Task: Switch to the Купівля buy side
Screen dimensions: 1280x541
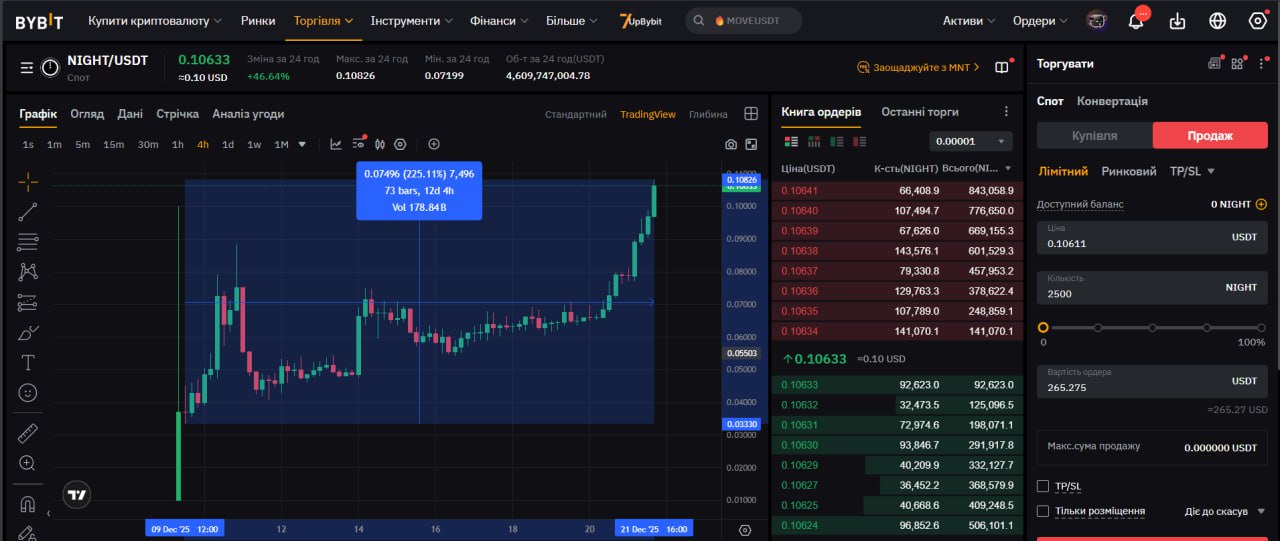Action: tap(1094, 135)
